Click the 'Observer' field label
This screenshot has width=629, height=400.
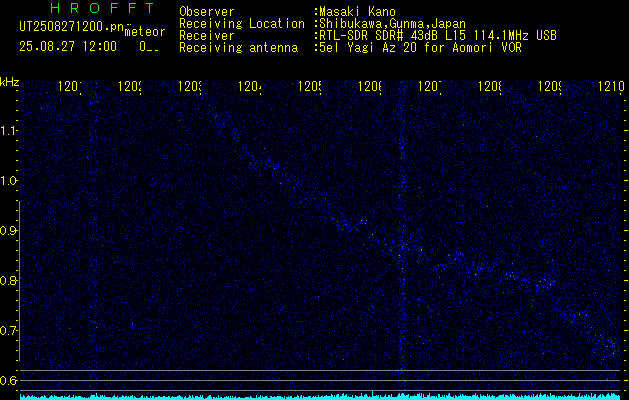tap(207, 12)
